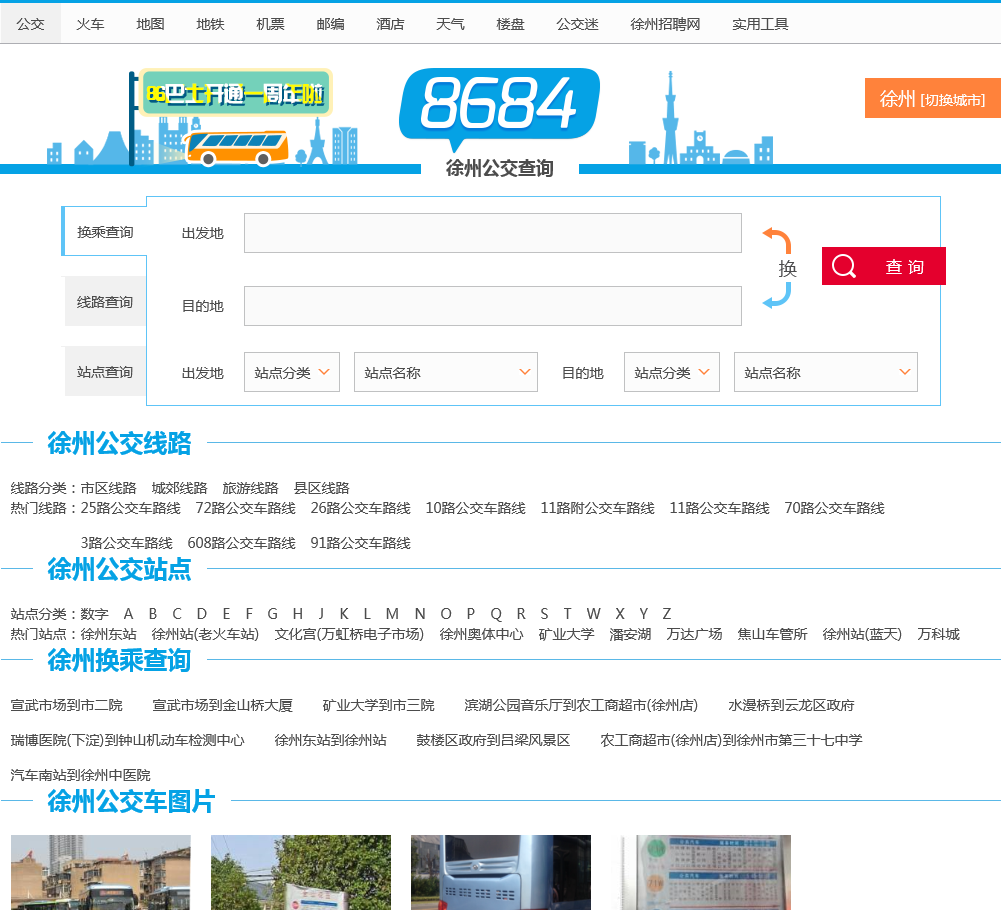Screen dimensions: 1001x910
Task: Open hot station 万科城
Action: tap(938, 635)
